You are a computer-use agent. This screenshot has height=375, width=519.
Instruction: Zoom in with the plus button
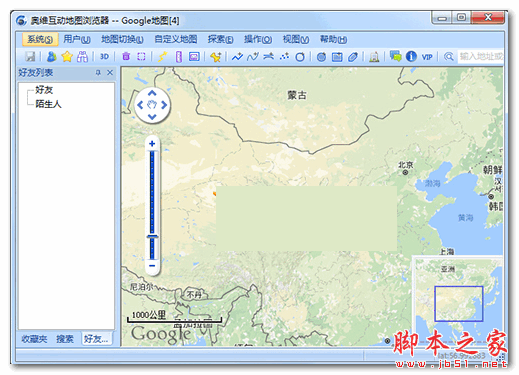tap(152, 144)
